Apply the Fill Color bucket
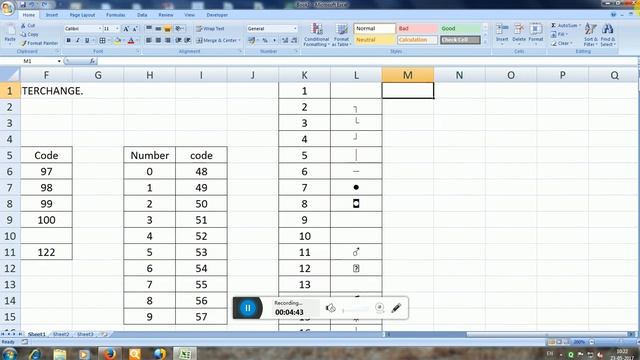This screenshot has height=360, width=640. pyautogui.click(x=118, y=40)
